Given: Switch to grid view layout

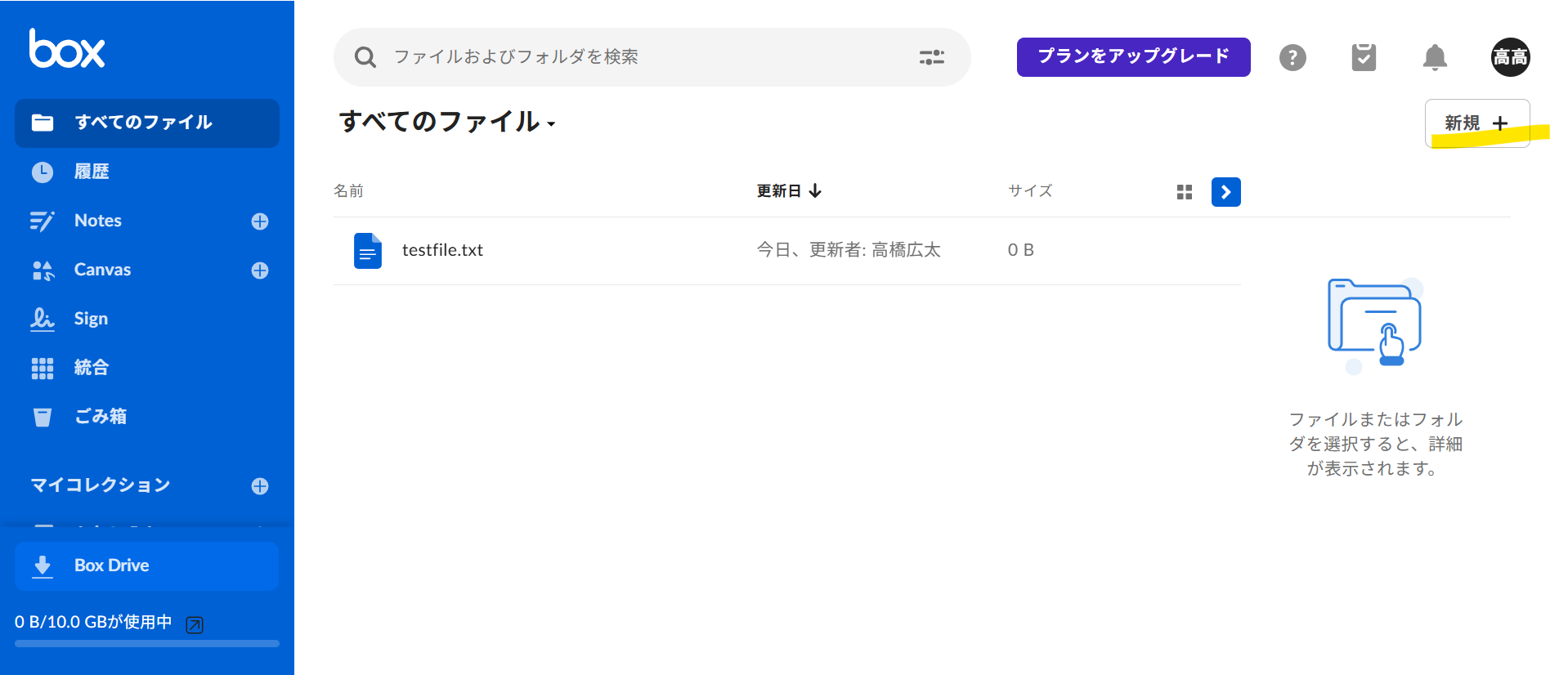Looking at the screenshot, I should 1184,192.
